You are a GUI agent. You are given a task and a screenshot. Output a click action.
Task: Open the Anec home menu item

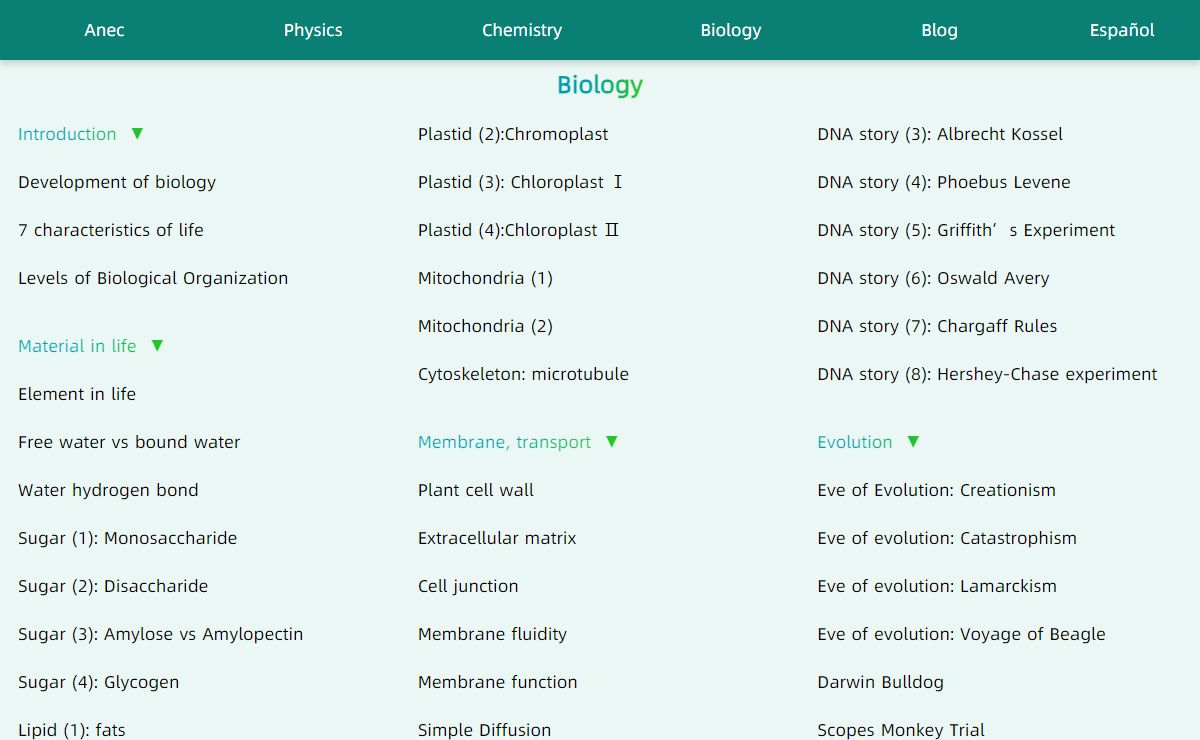pyautogui.click(x=104, y=30)
